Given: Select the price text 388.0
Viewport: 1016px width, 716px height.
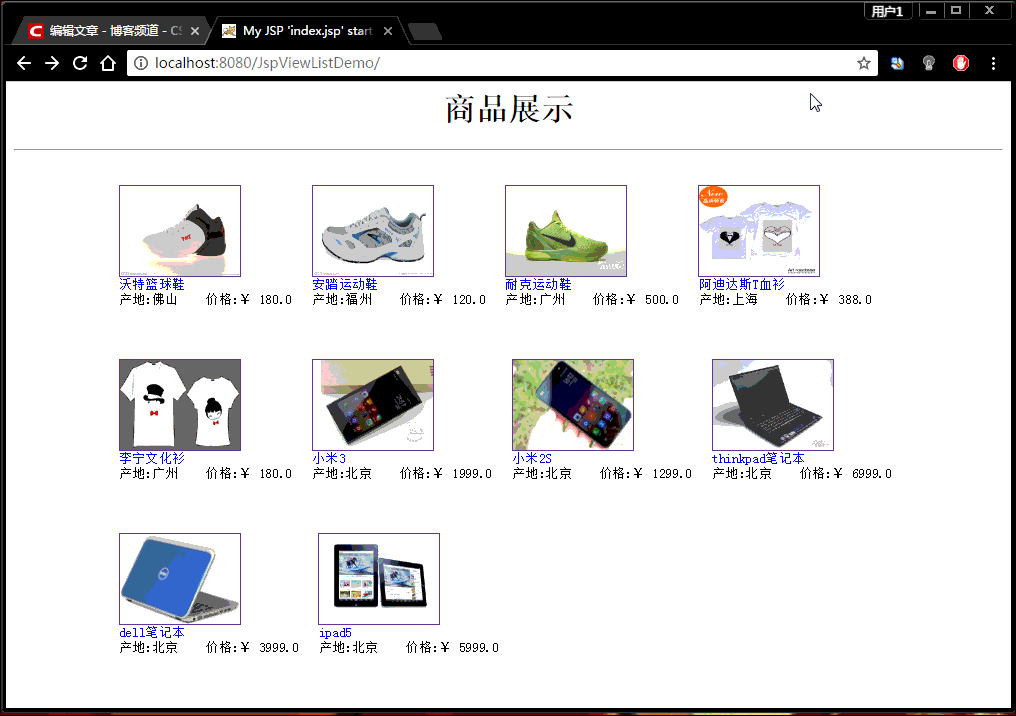Looking at the screenshot, I should tap(855, 300).
